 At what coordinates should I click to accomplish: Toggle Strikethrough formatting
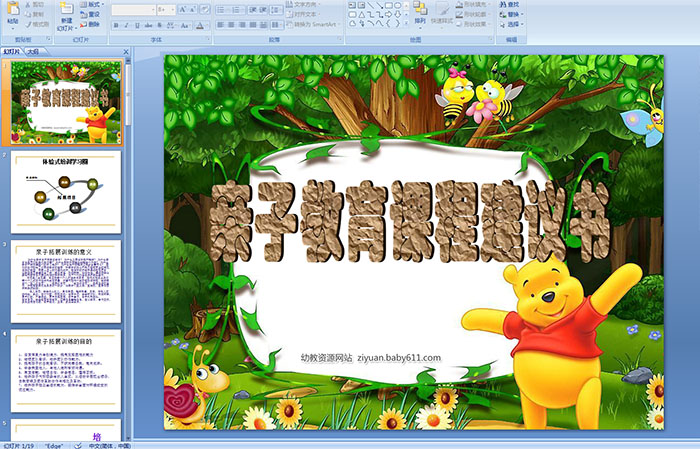click(148, 25)
